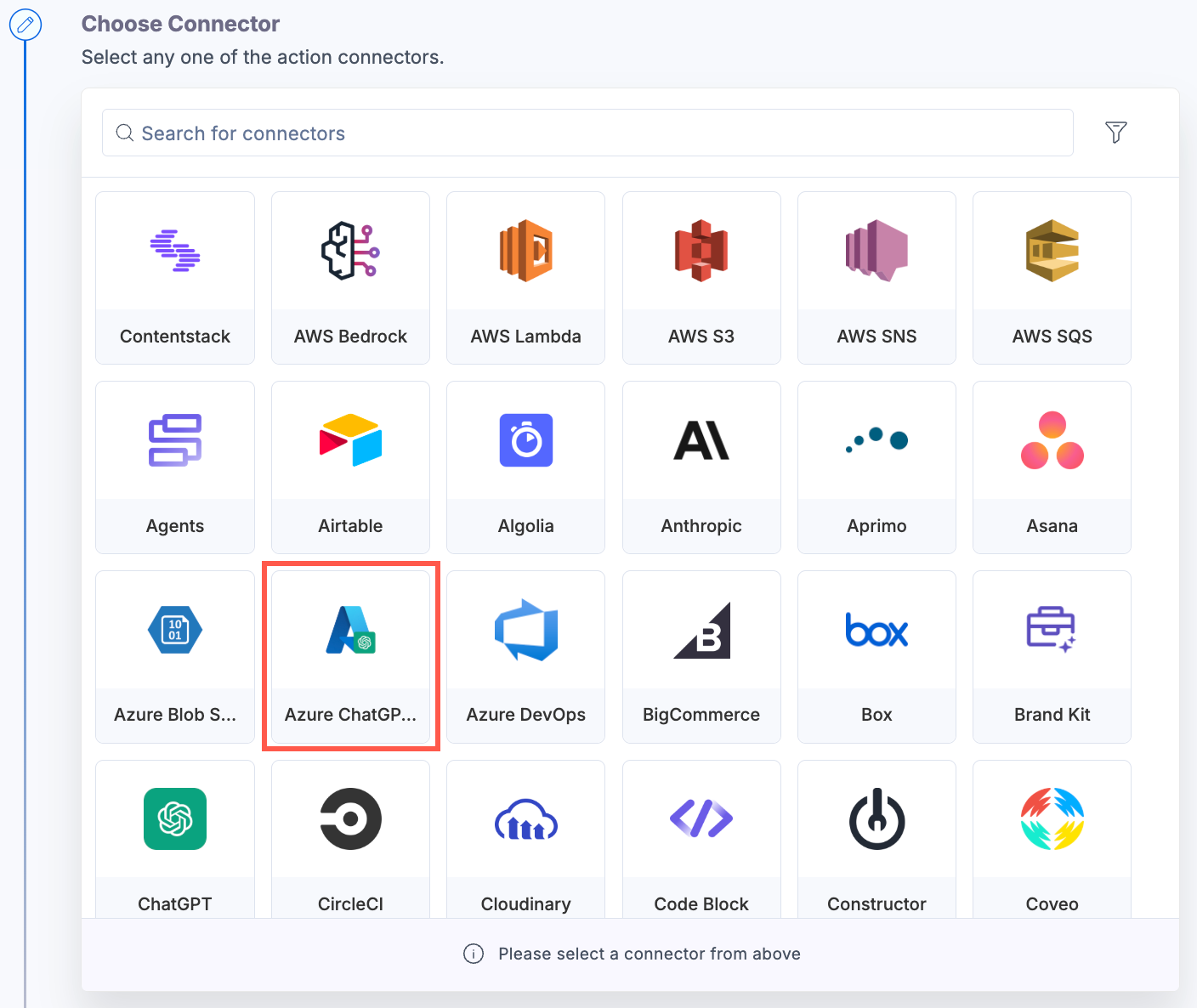Viewport: 1197px width, 1008px height.
Task: Select the Code Block connector icon
Action: point(701,818)
